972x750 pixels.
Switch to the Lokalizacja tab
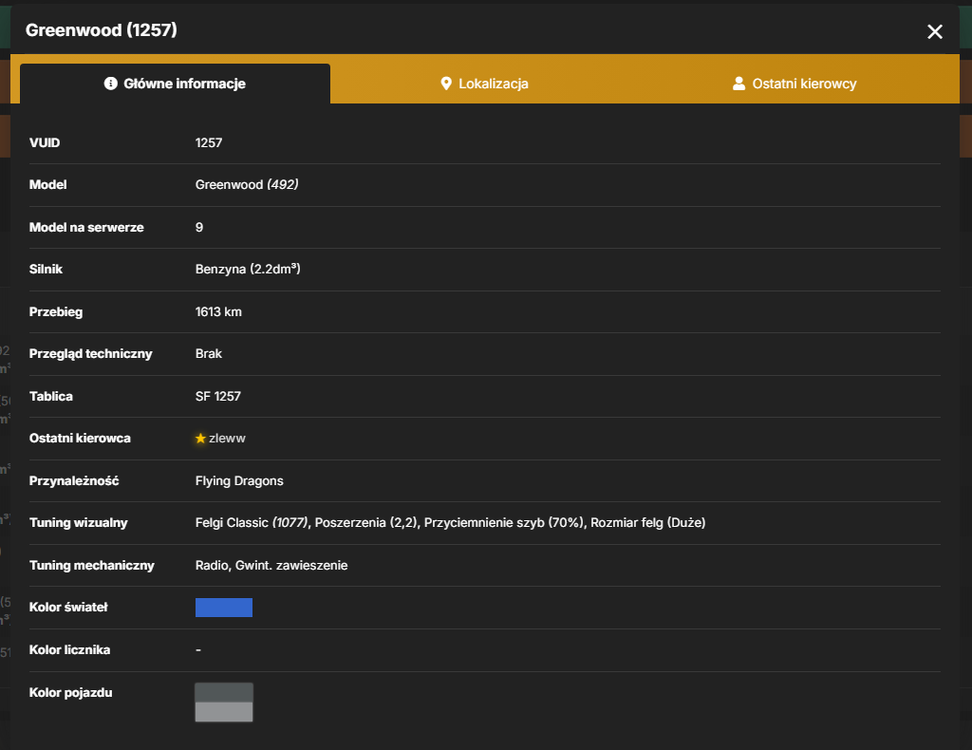(484, 83)
